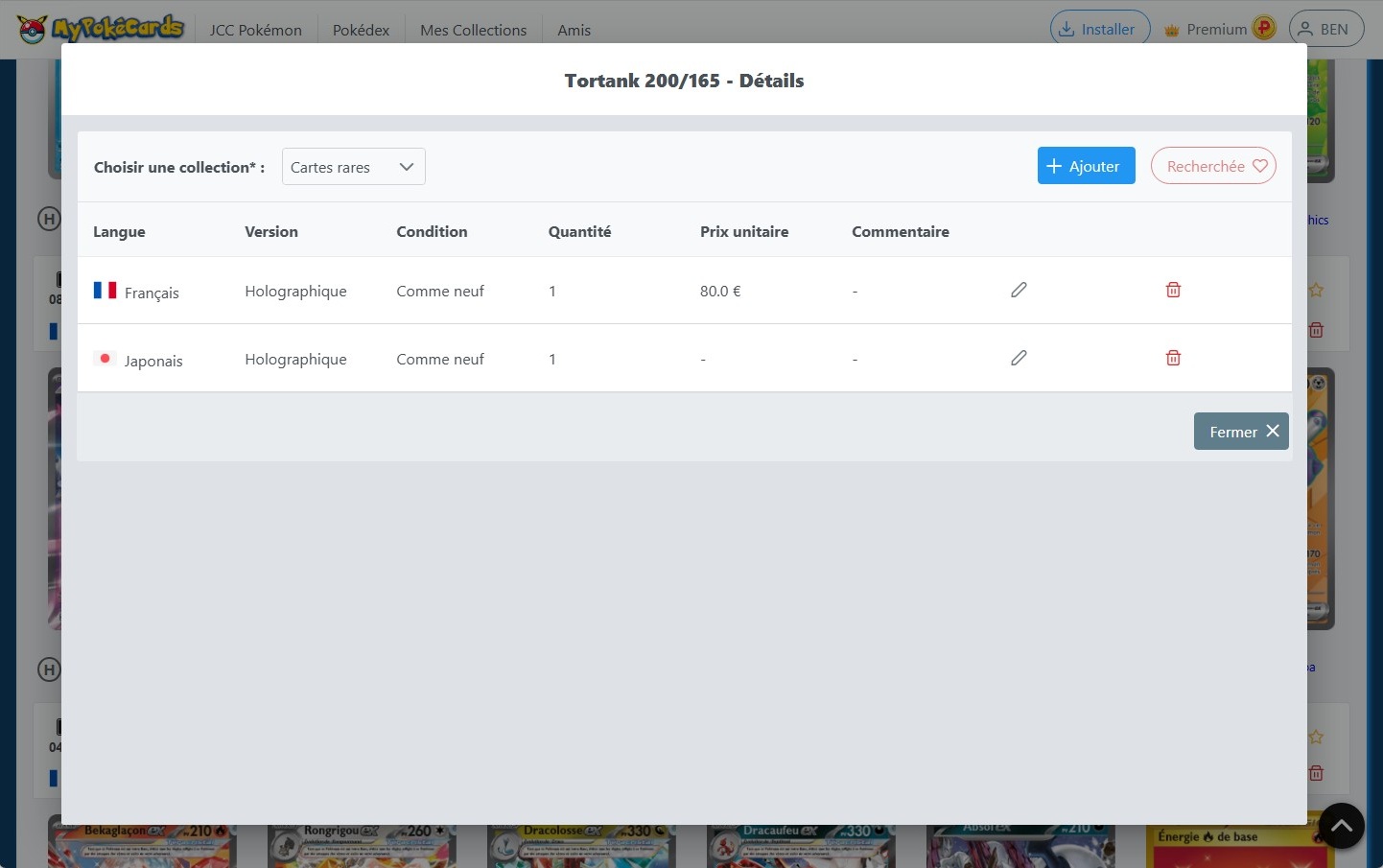The image size is (1383, 868).
Task: Select the Installer download icon
Action: click(x=1067, y=28)
